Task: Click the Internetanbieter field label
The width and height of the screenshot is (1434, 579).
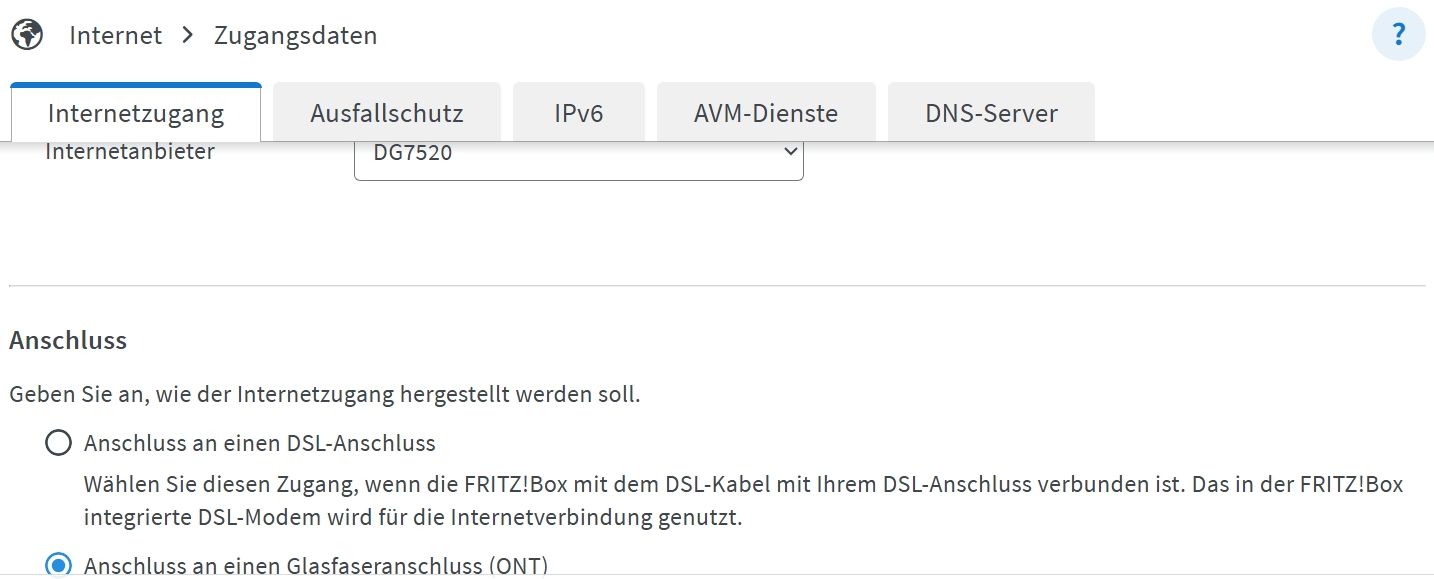Action: point(130,152)
